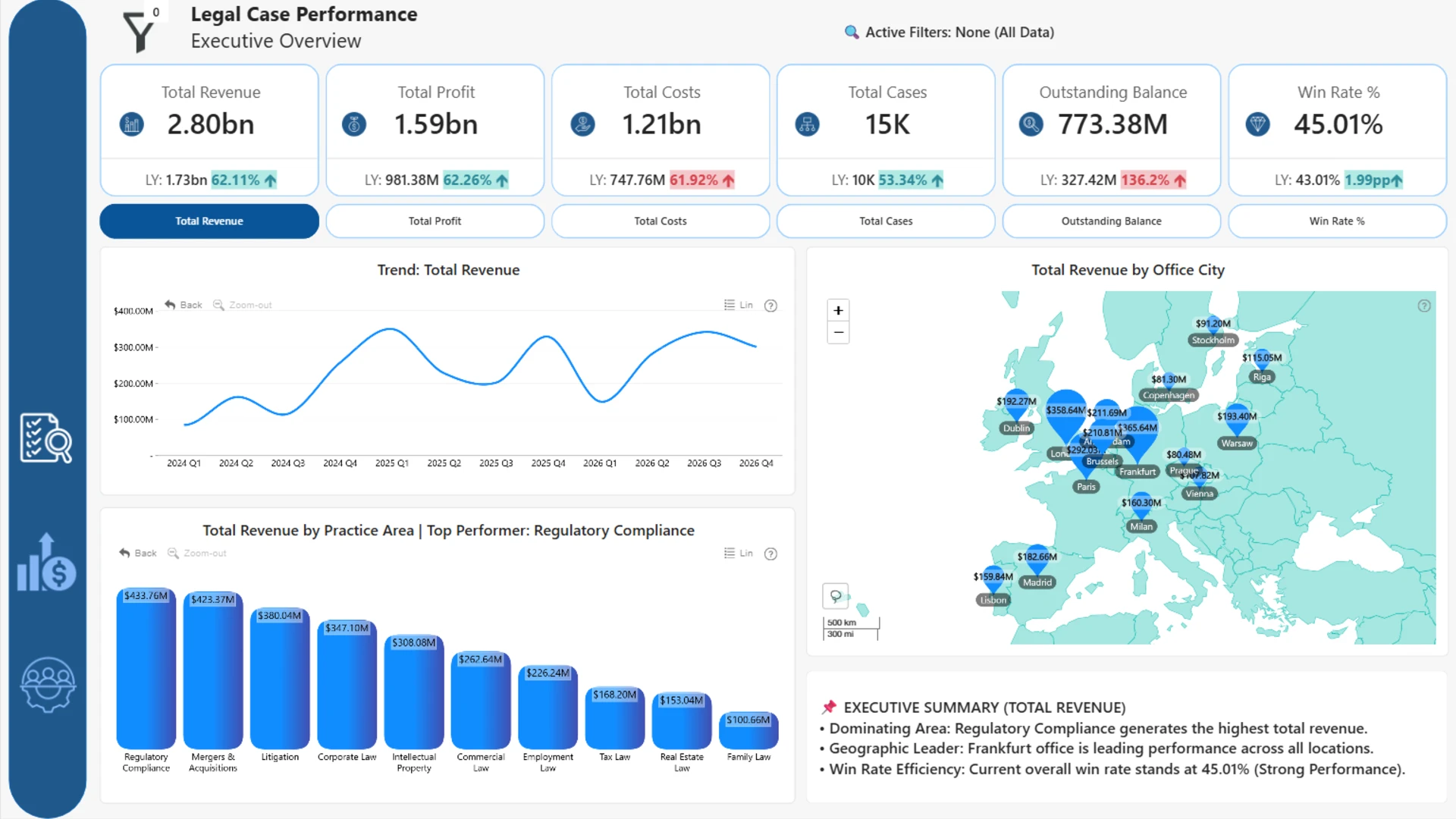The image size is (1456, 819).
Task: Select the Intellectual Property bar
Action: pos(414,692)
